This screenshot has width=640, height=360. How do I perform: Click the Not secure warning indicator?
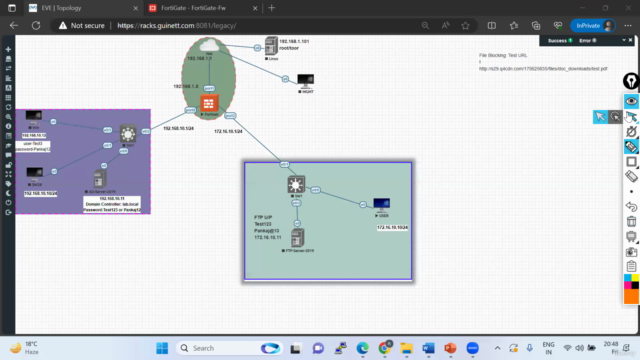pyautogui.click(x=82, y=25)
